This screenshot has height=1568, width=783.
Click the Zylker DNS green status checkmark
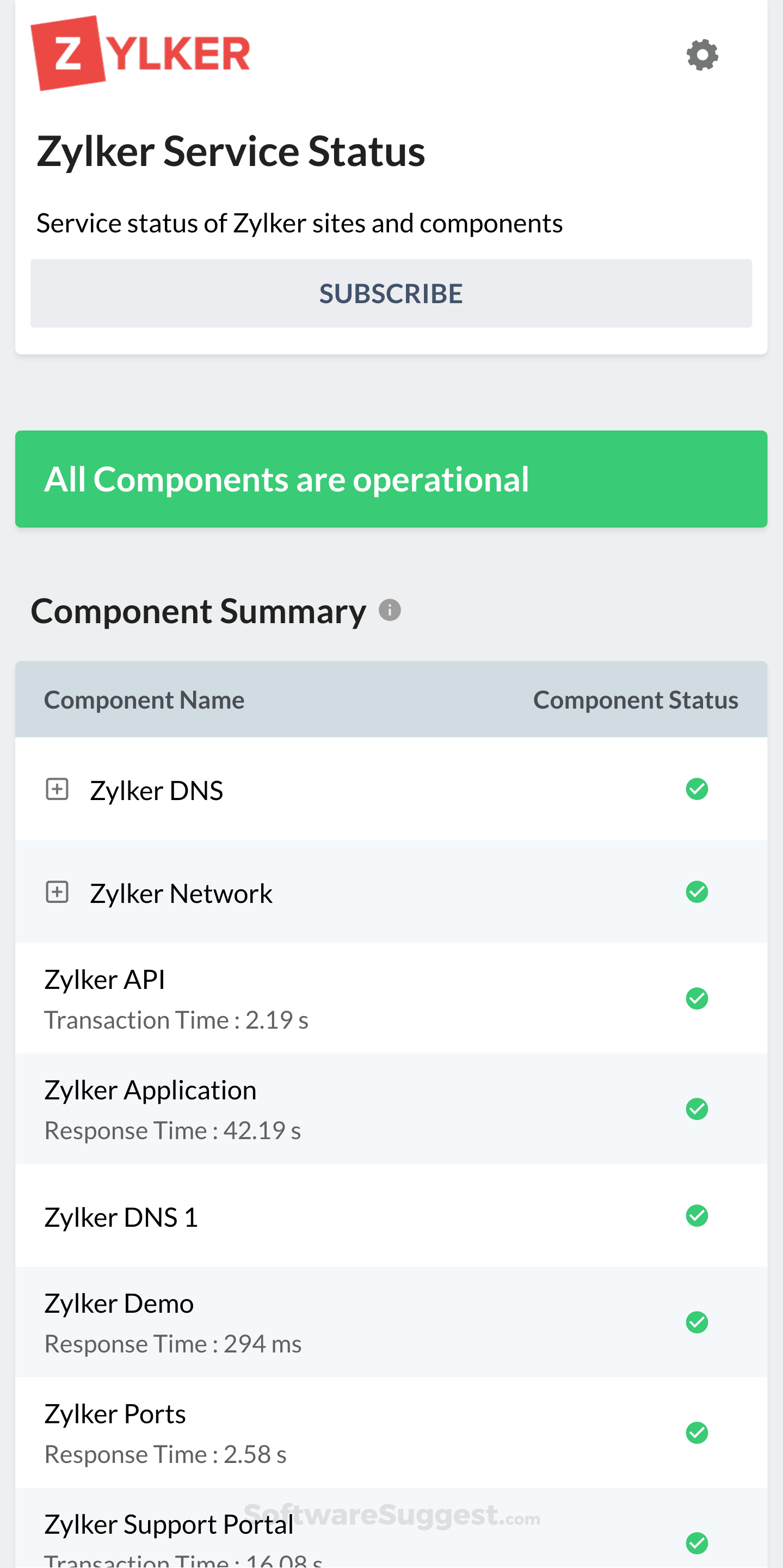696,789
